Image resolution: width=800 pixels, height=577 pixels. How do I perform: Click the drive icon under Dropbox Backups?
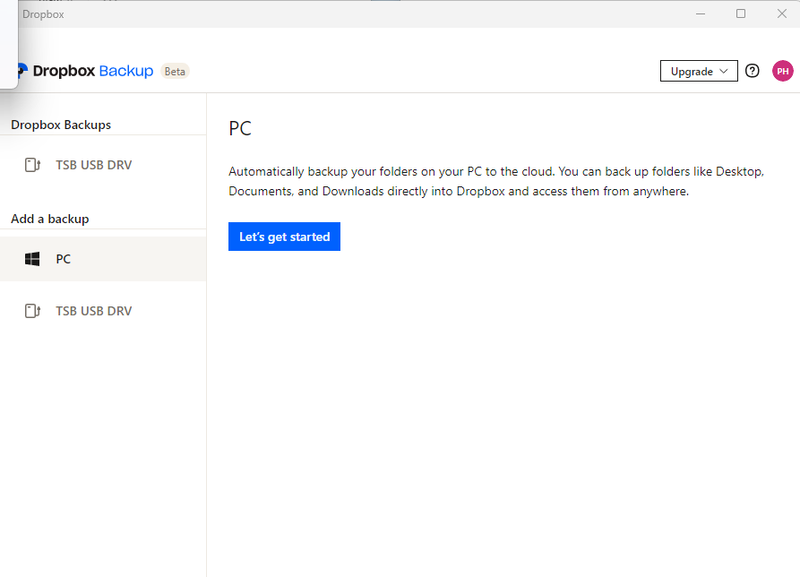pos(32,165)
